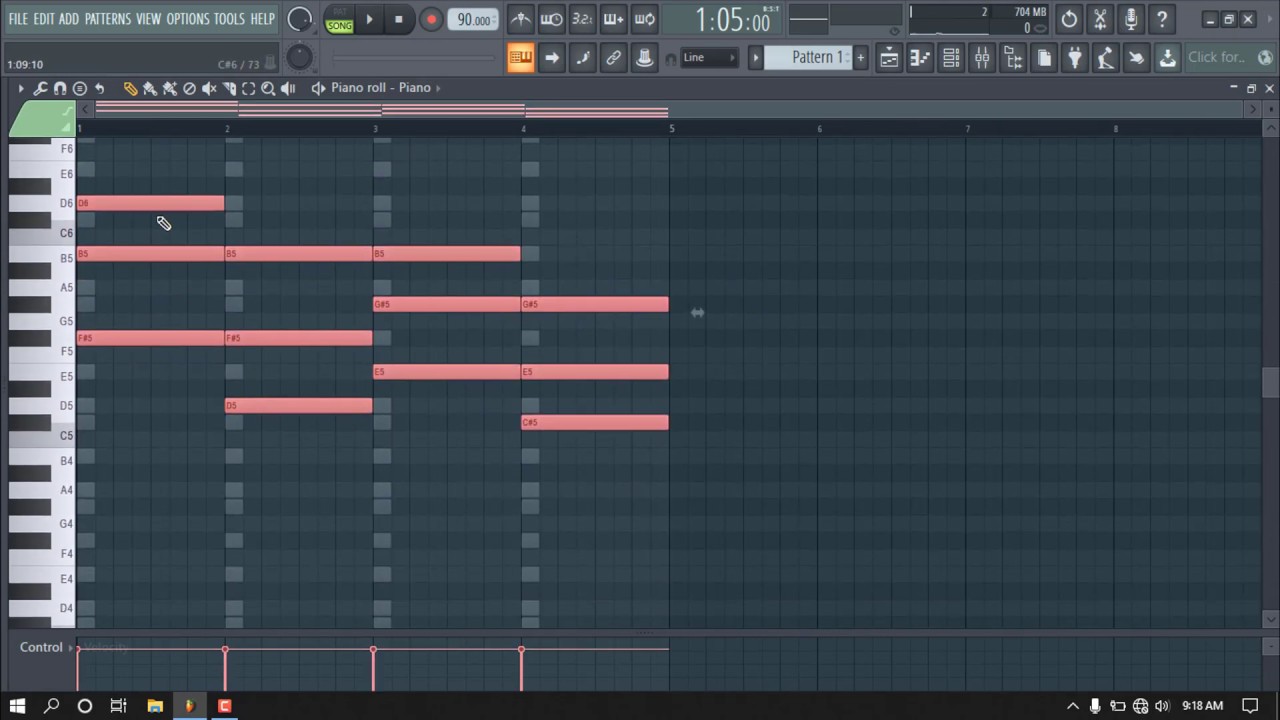Activate the Playback scrub tool
The width and height of the screenshot is (1280, 720).
pos(288,88)
